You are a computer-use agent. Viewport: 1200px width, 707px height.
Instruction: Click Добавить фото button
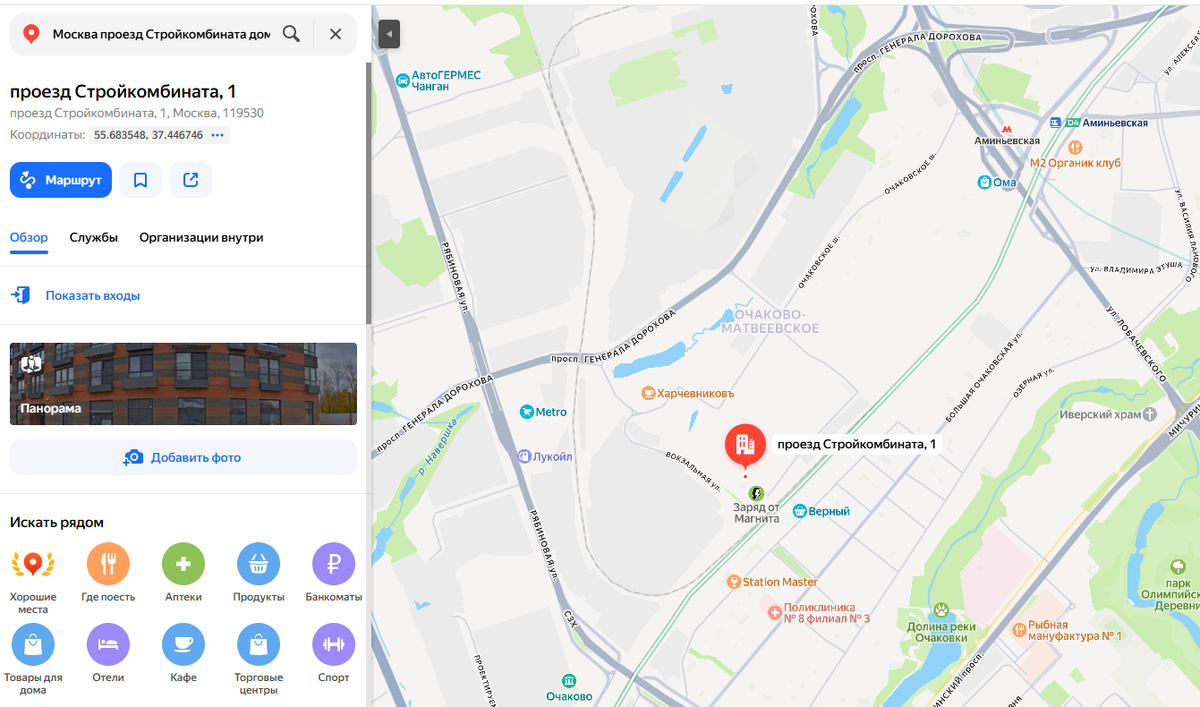(183, 457)
